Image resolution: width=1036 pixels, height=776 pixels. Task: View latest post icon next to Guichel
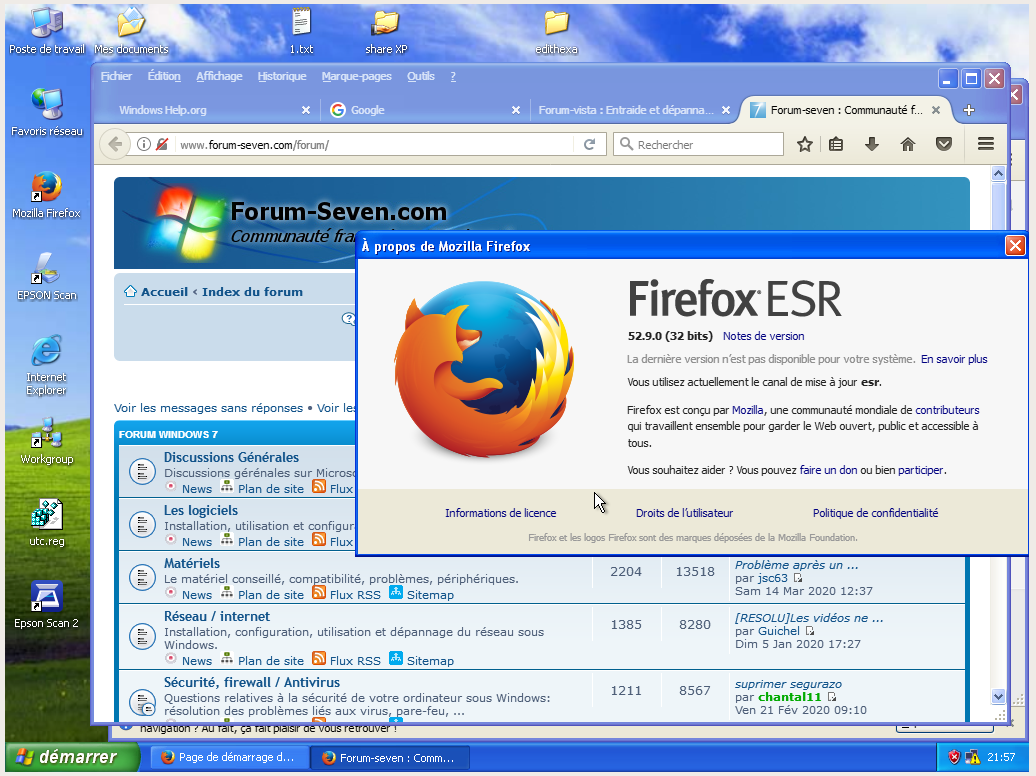(809, 631)
